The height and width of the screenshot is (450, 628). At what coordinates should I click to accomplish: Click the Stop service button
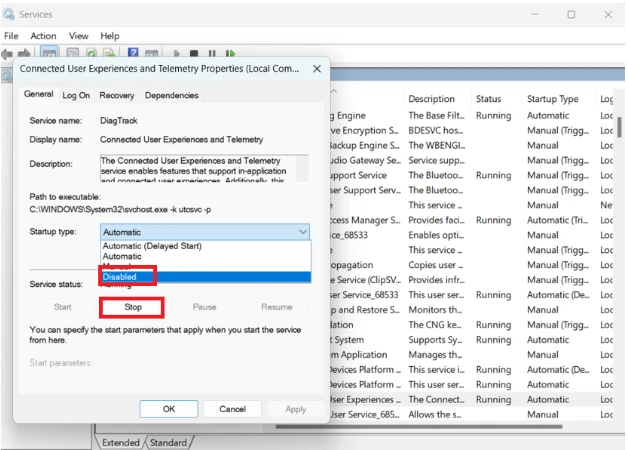coord(133,307)
